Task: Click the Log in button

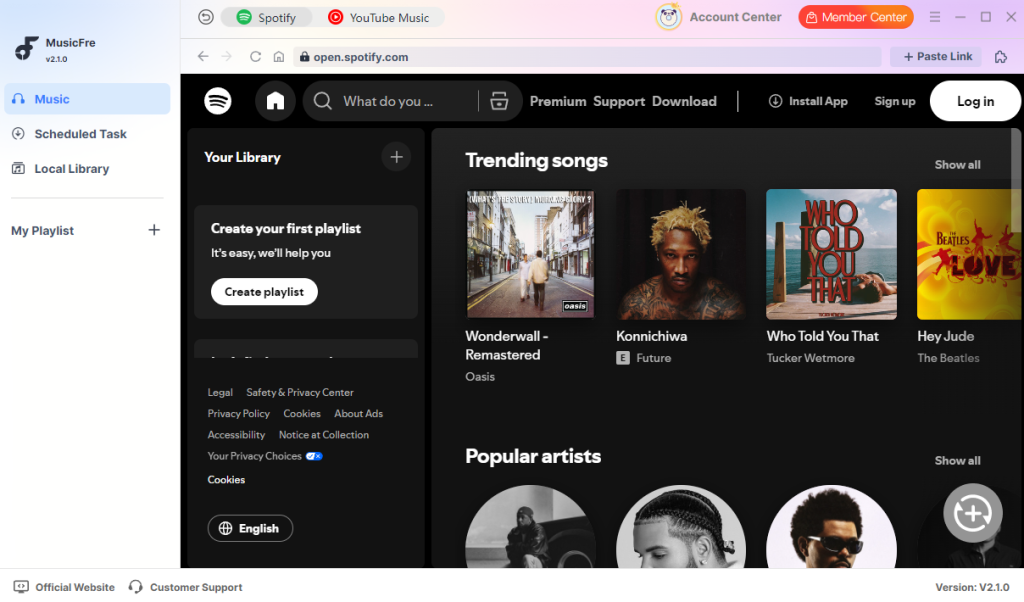Action: tap(975, 101)
